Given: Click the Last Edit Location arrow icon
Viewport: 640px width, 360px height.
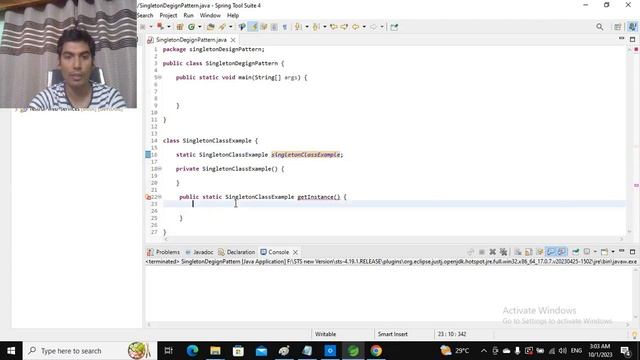Looking at the screenshot, I should [x=334, y=27].
